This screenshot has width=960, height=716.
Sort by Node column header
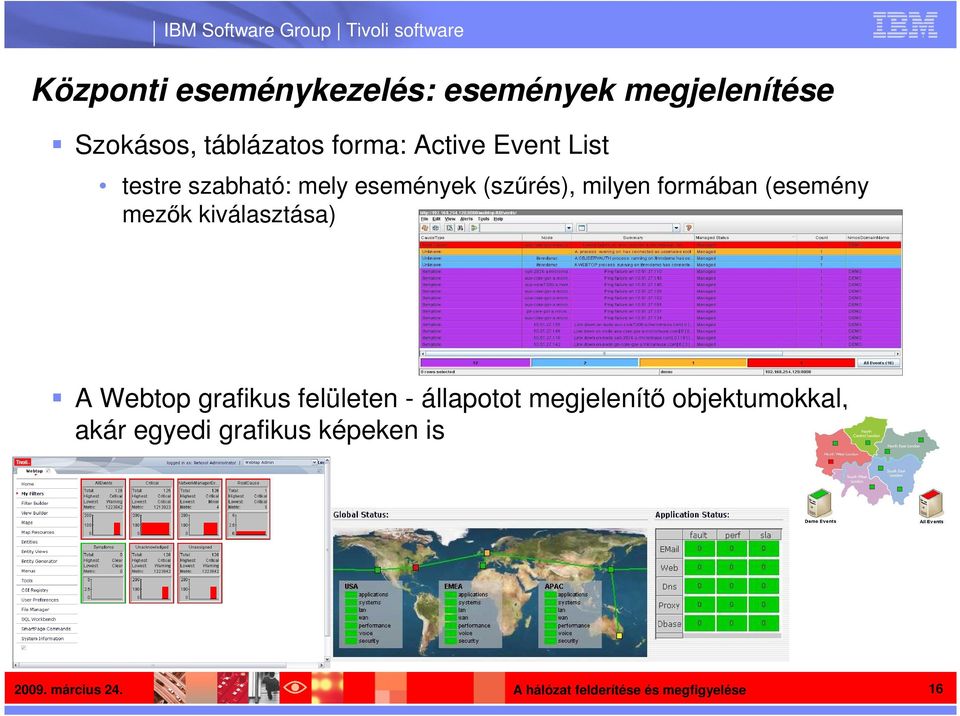547,238
